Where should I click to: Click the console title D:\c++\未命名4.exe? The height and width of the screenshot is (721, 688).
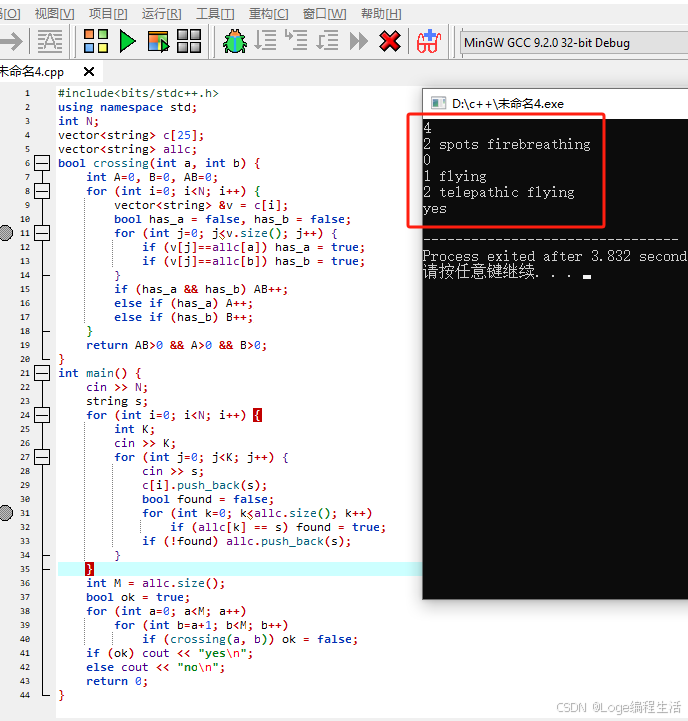pyautogui.click(x=508, y=103)
